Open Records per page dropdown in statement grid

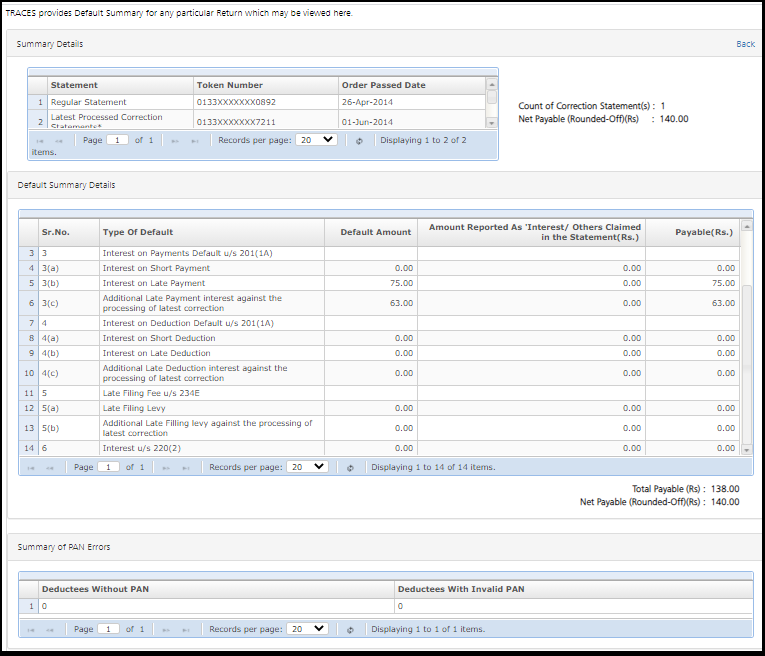[x=316, y=141]
